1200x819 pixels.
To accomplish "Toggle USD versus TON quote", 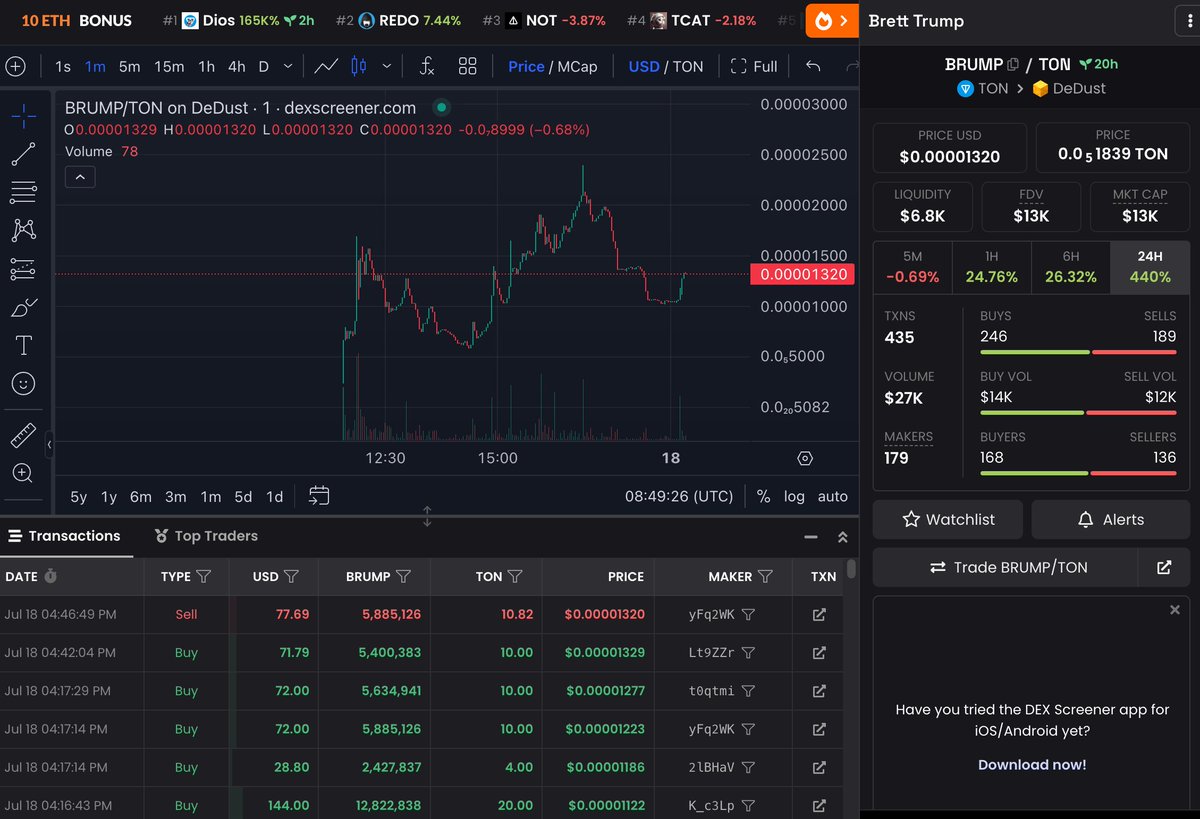I will point(665,66).
